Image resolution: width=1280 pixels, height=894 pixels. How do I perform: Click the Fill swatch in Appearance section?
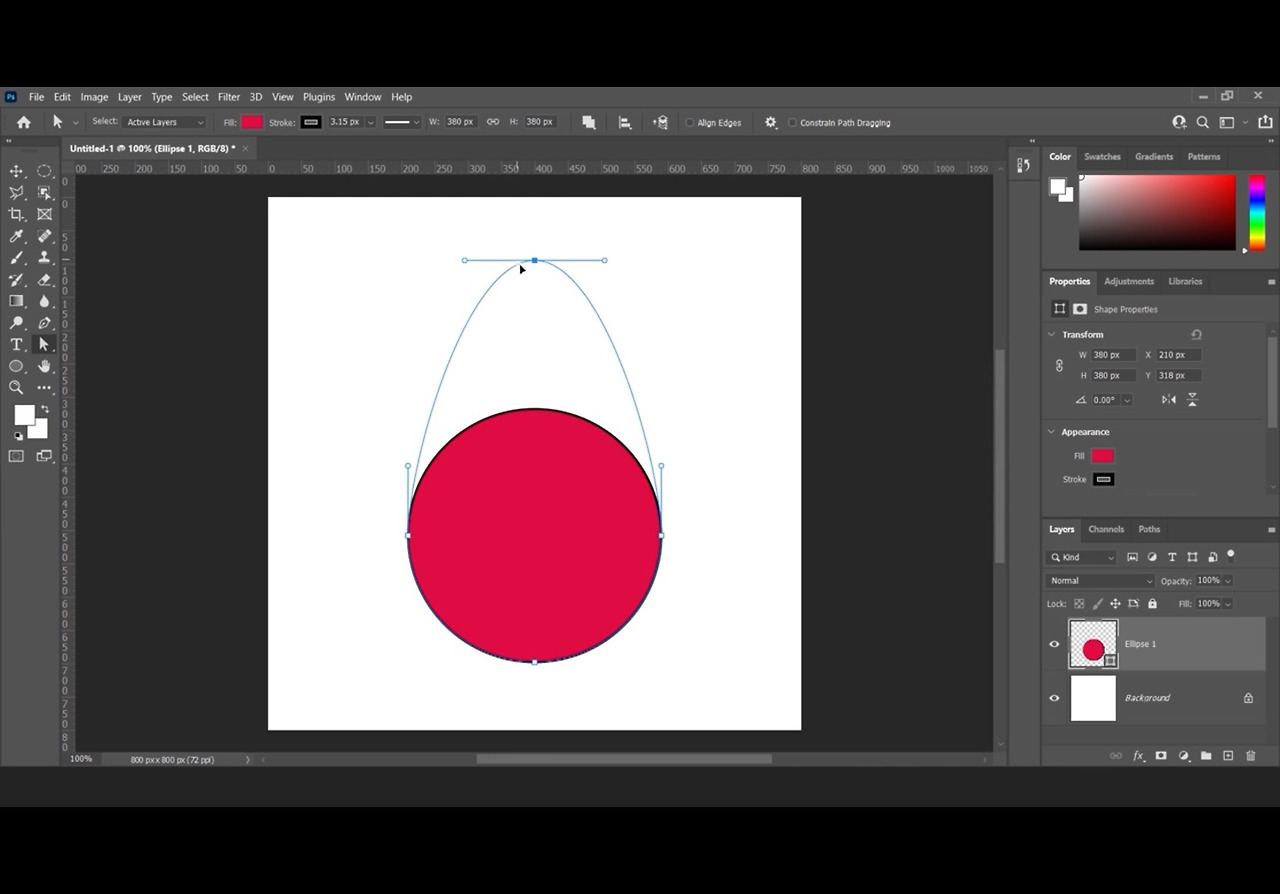(x=1102, y=456)
